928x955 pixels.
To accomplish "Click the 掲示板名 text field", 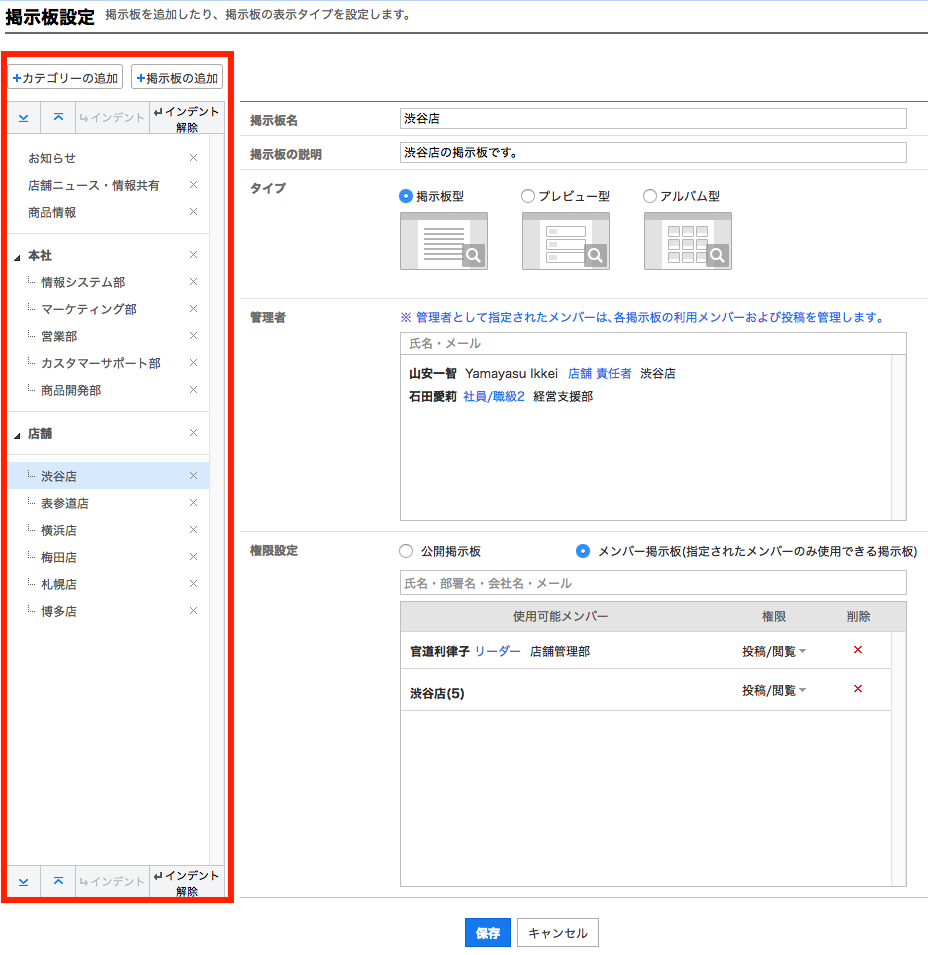I will (x=652, y=119).
